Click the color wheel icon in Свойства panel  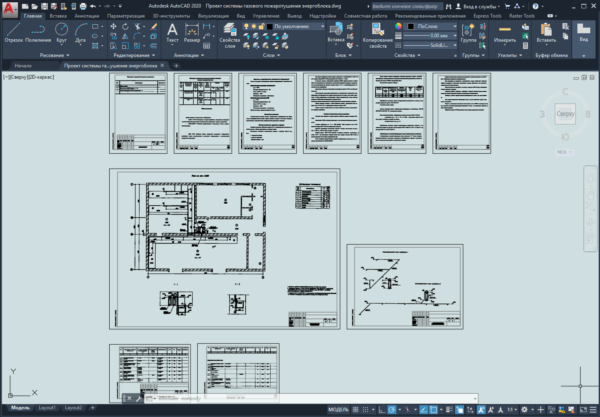pyautogui.click(x=398, y=26)
